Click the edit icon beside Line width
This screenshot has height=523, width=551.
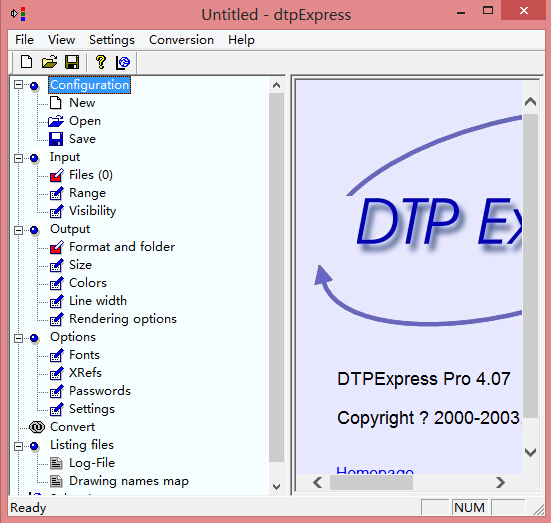tap(57, 301)
